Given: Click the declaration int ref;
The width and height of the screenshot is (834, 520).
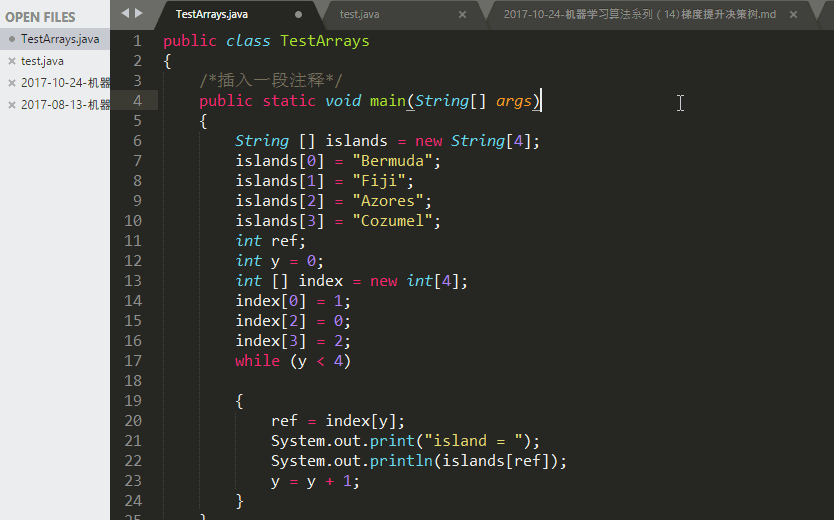Looking at the screenshot, I should point(271,241).
